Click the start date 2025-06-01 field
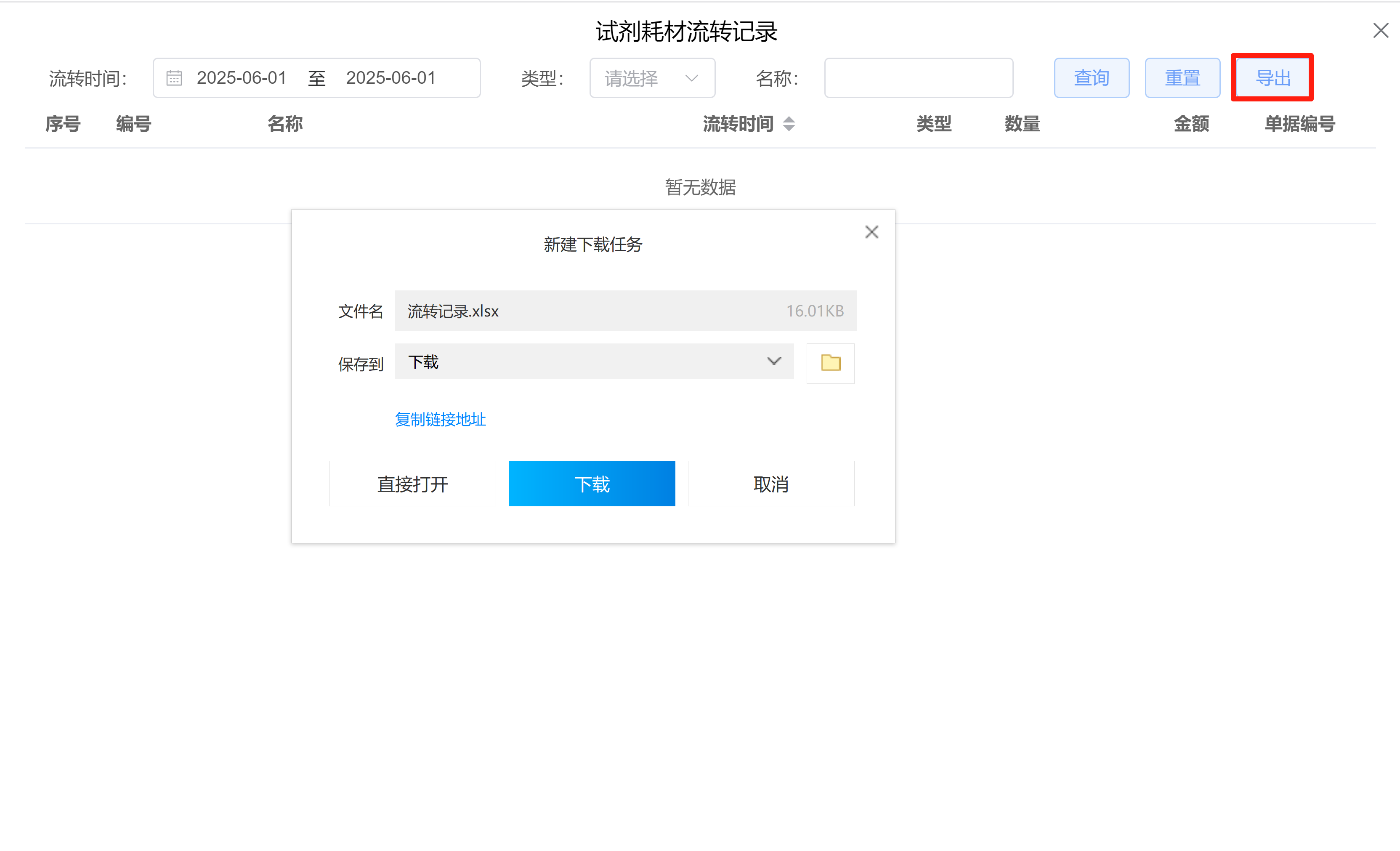Viewport: 1400px width, 851px height. coord(242,78)
